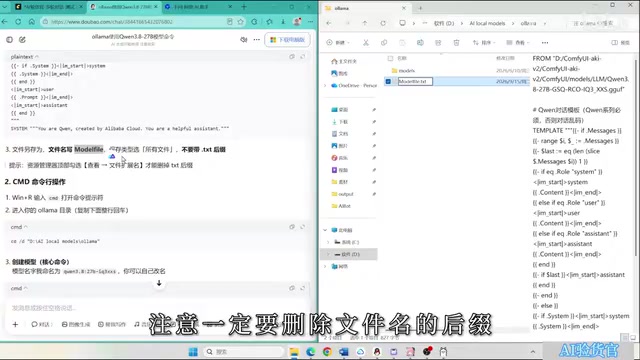Uncheck the Modelfile.txt checkbox
Screen dimensions: 640x360
click(388, 82)
